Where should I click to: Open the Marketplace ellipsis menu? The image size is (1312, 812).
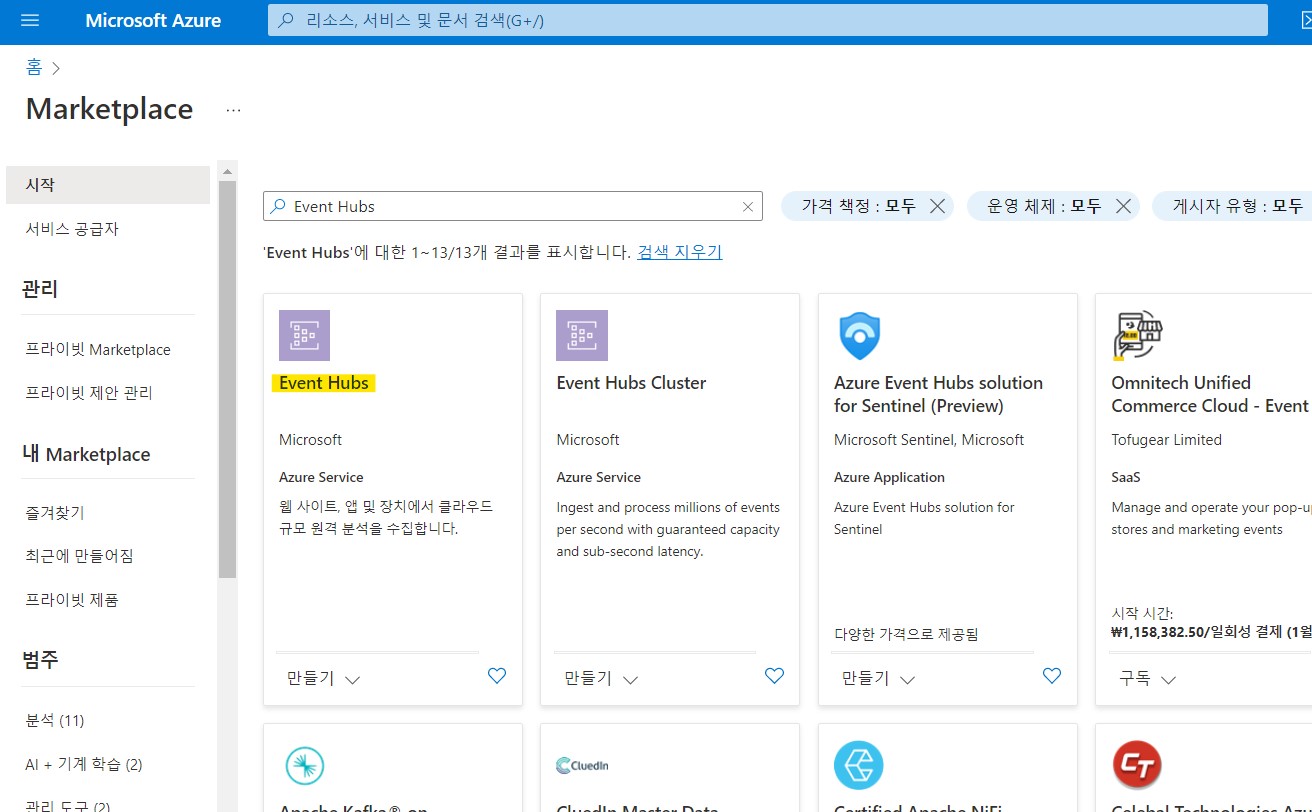click(233, 109)
